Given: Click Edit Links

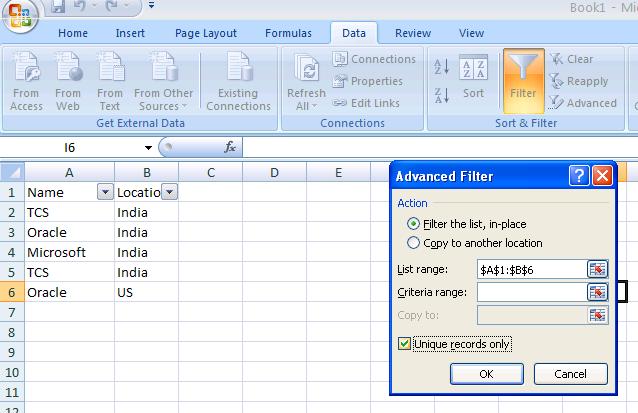Looking at the screenshot, I should coord(366,103).
